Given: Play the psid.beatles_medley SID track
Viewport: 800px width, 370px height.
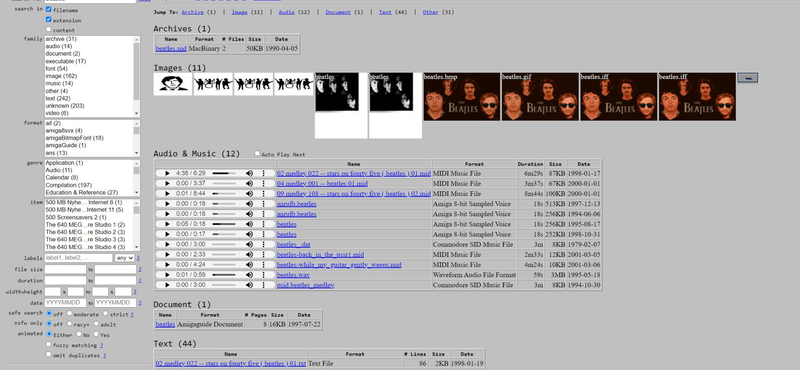Looking at the screenshot, I should (x=167, y=285).
